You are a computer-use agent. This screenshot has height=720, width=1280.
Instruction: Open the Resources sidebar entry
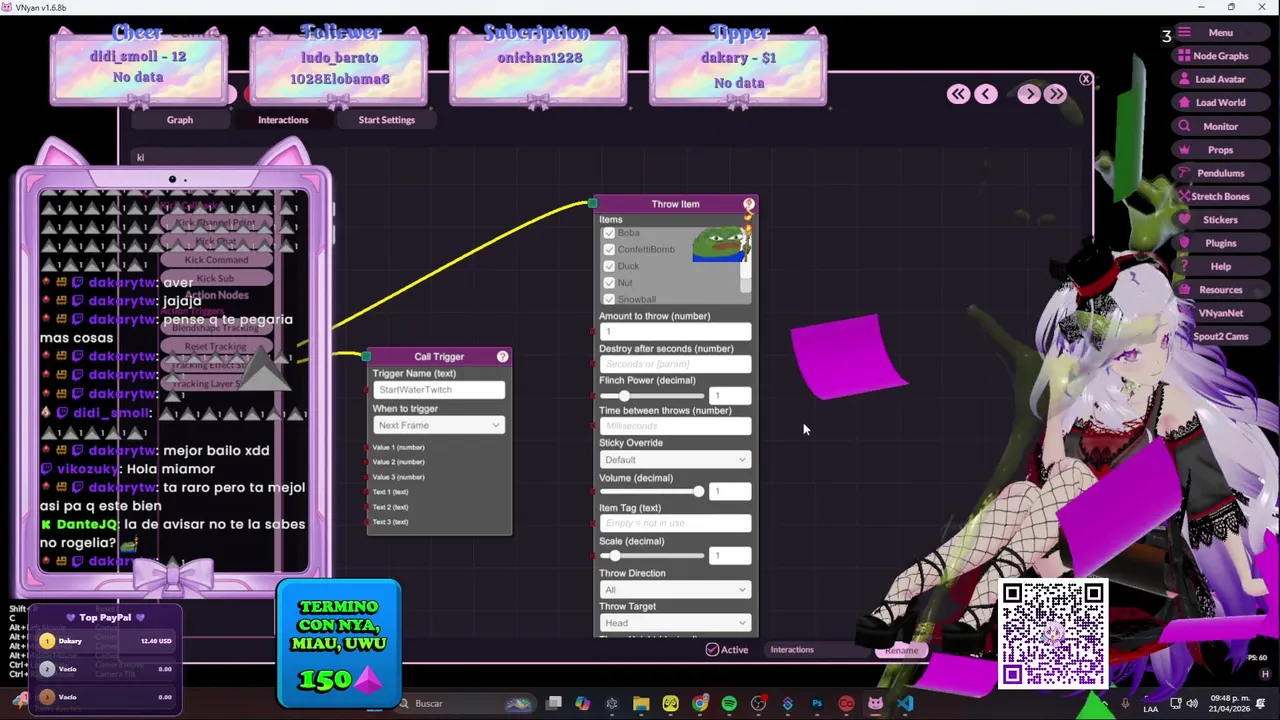pyautogui.click(x=1220, y=290)
